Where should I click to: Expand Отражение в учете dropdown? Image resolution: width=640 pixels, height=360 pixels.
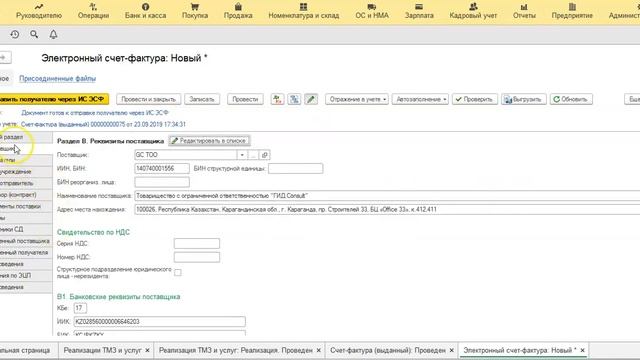coord(357,99)
